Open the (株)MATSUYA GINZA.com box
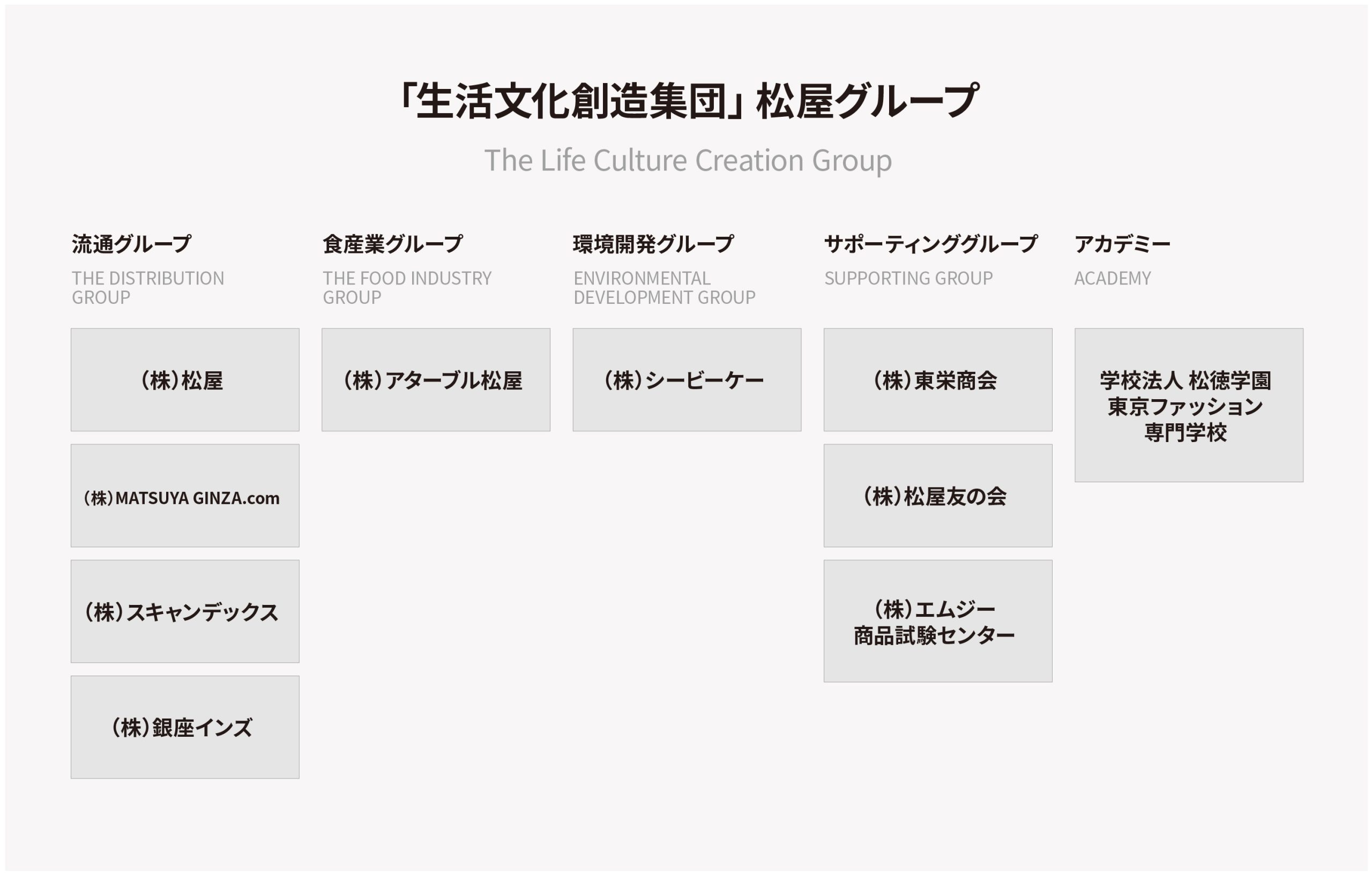1372x875 pixels. (x=184, y=496)
